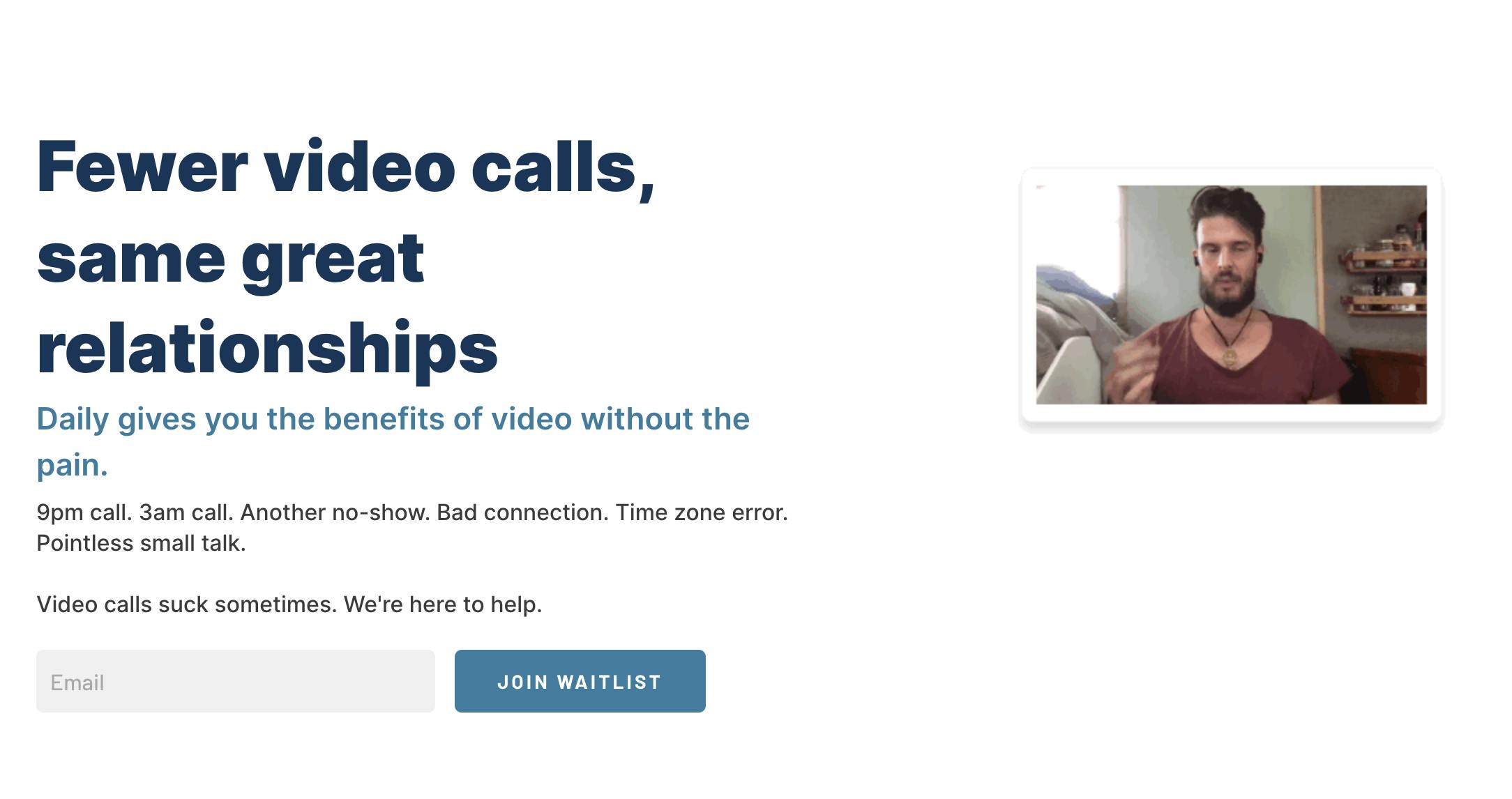Click the "same great" headline line

tap(230, 259)
